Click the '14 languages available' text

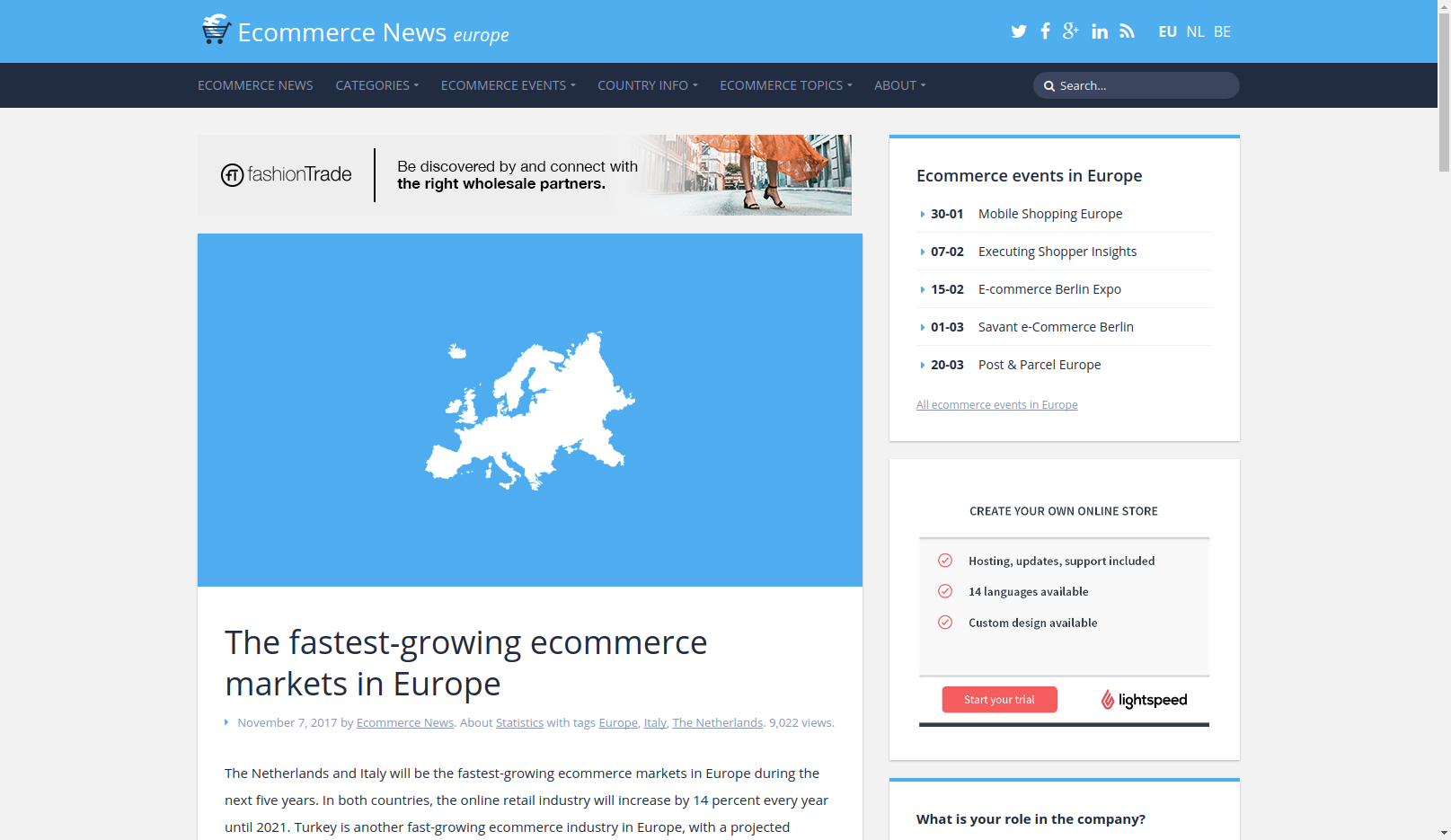click(x=1028, y=591)
